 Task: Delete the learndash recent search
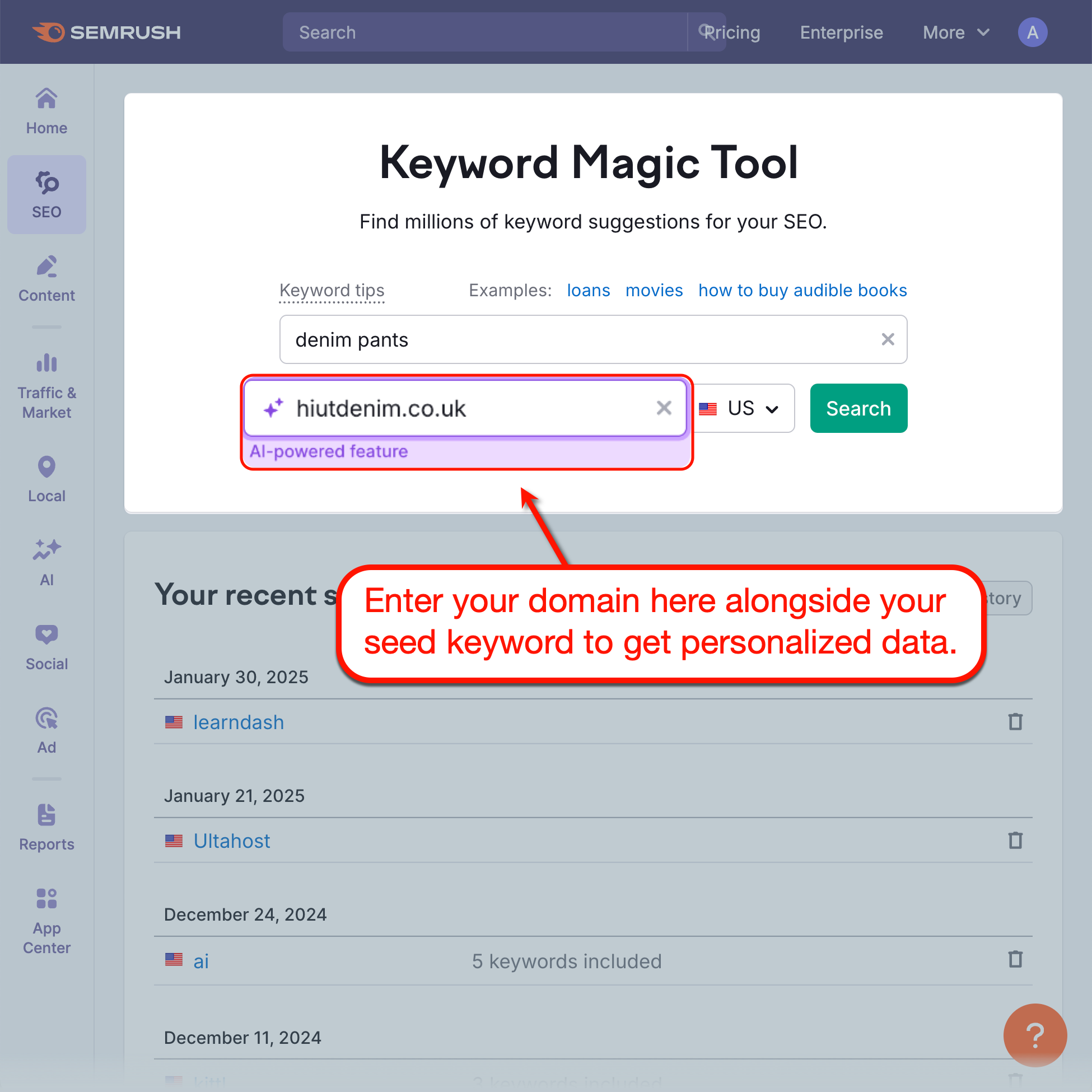1015,722
